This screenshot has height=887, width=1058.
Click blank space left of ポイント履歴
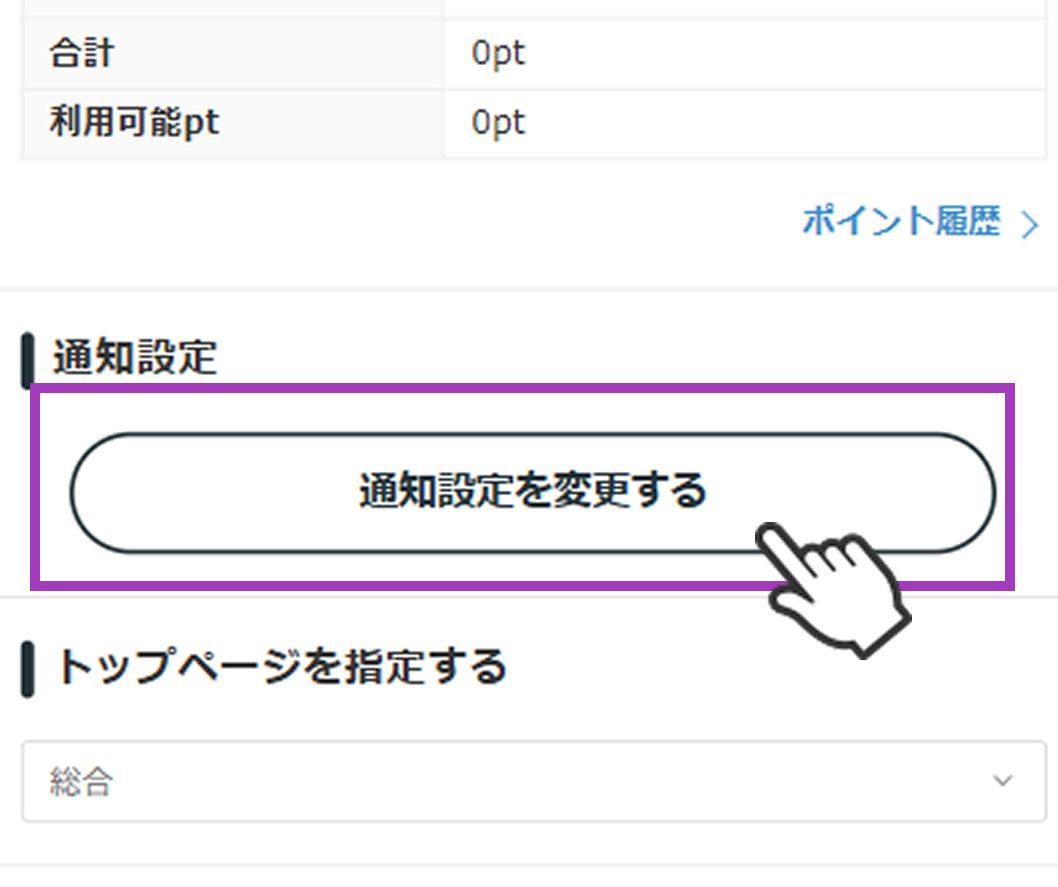[400, 223]
